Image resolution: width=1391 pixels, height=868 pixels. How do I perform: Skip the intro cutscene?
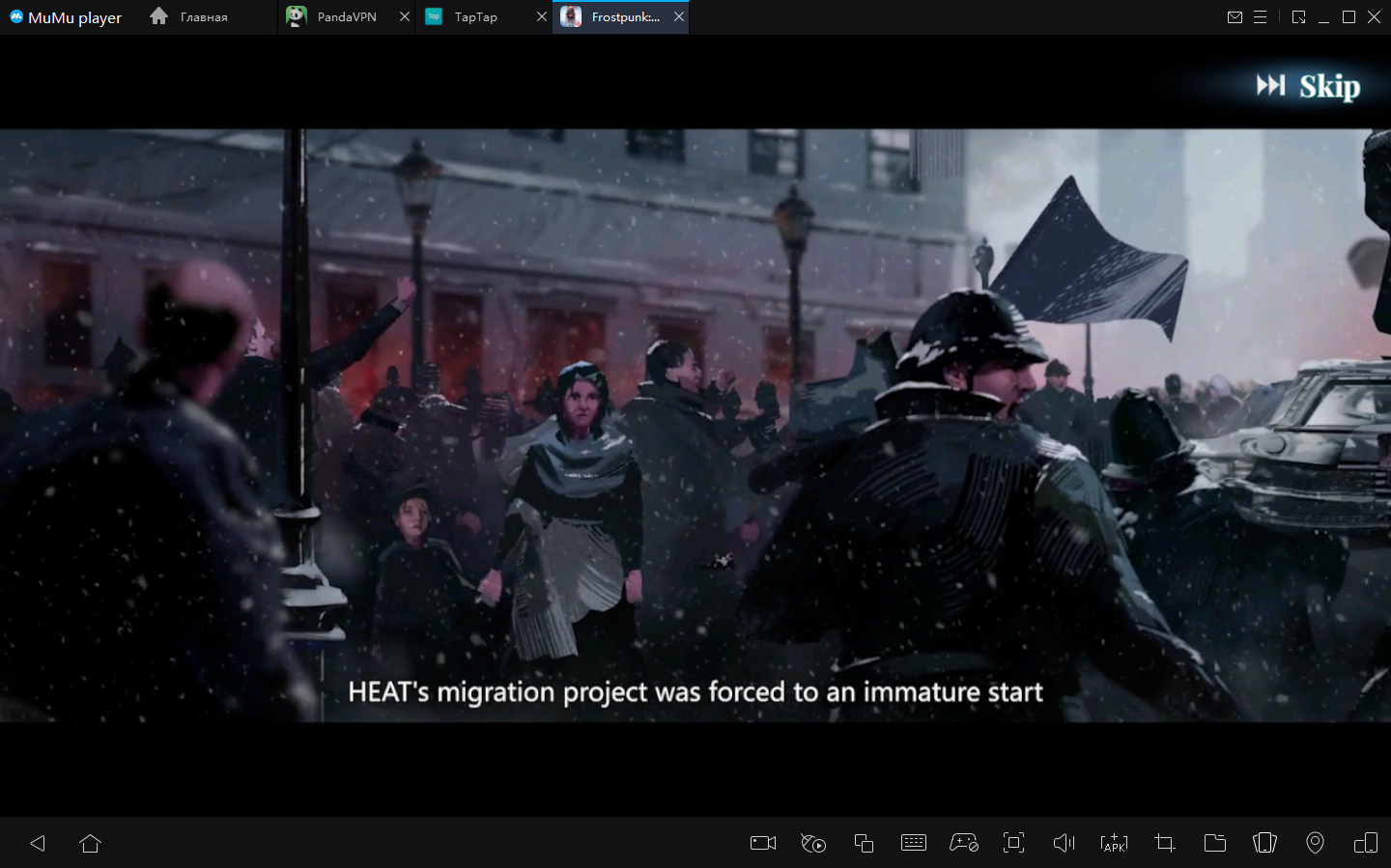tap(1309, 86)
